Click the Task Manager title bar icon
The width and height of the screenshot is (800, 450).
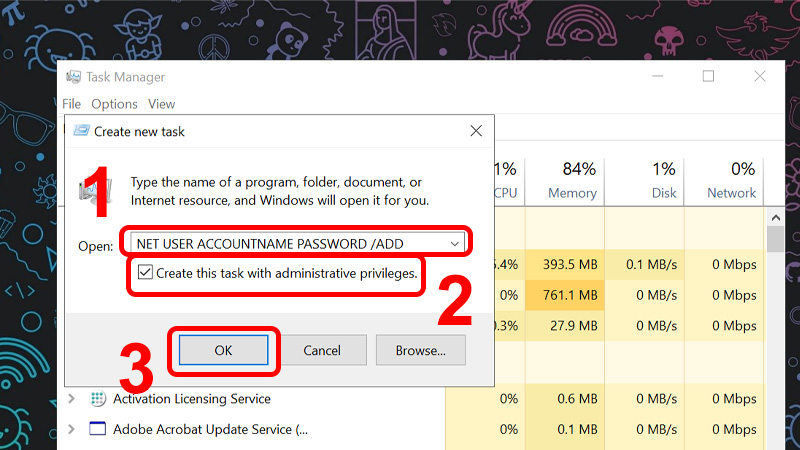click(x=73, y=77)
